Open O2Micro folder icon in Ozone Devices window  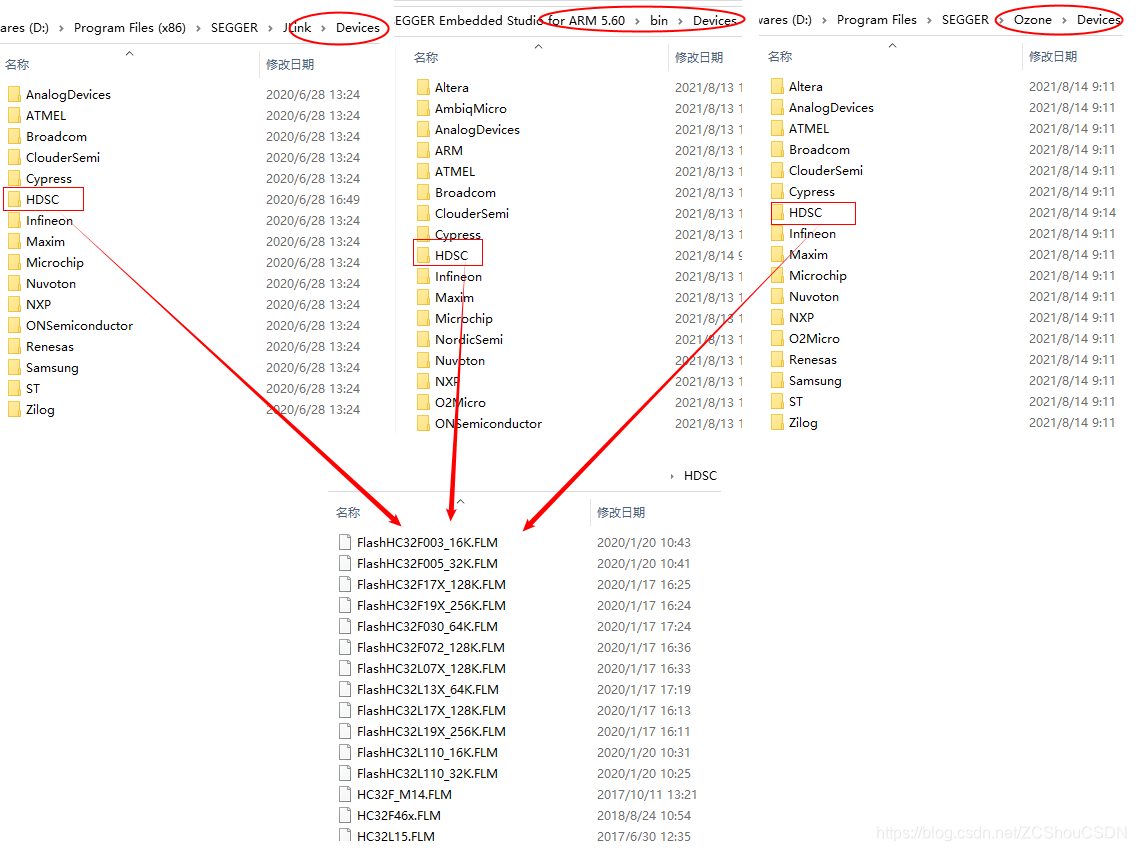(777, 338)
